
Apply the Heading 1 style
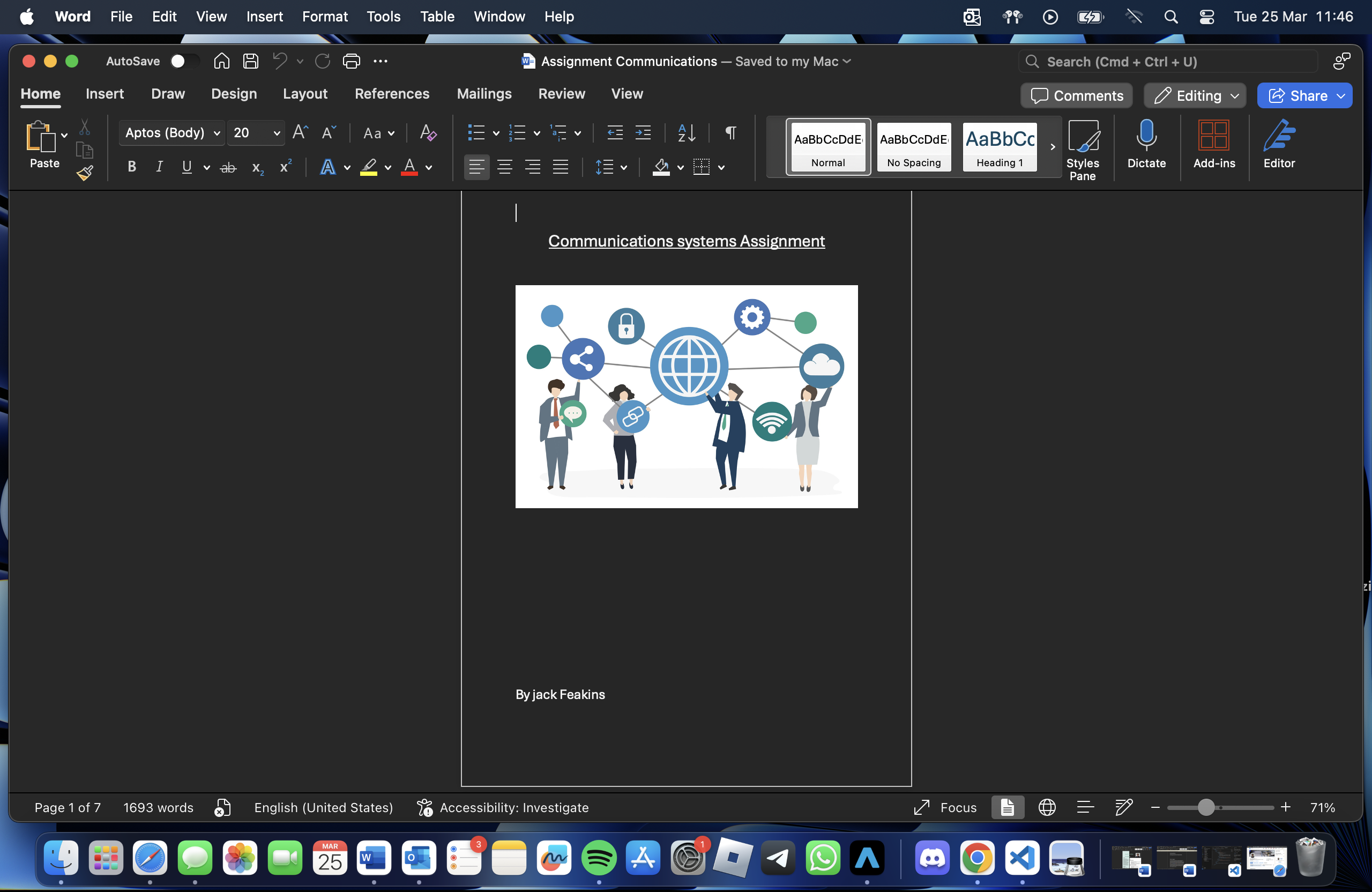[x=1000, y=147]
